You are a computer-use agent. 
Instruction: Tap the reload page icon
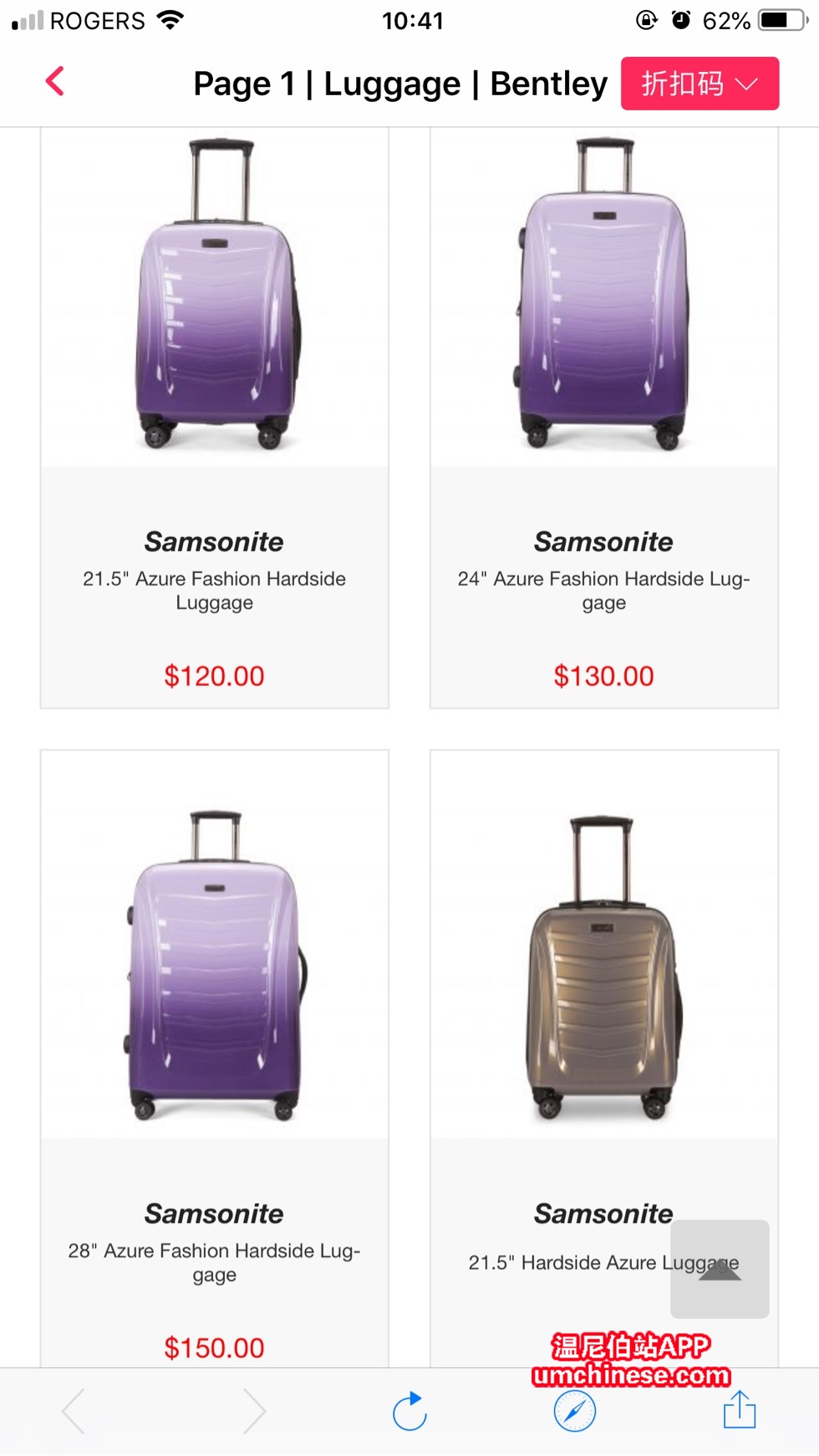point(409,1412)
